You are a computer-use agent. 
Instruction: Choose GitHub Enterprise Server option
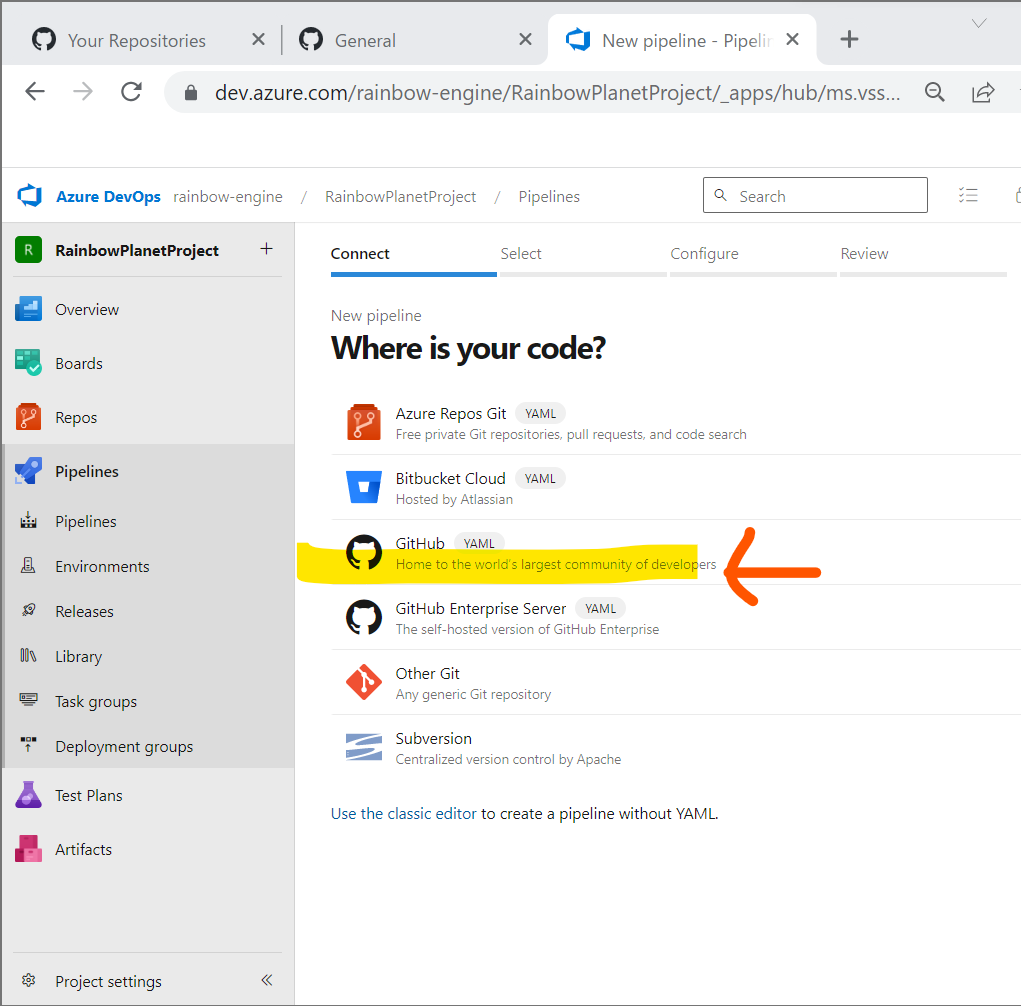pos(676,617)
